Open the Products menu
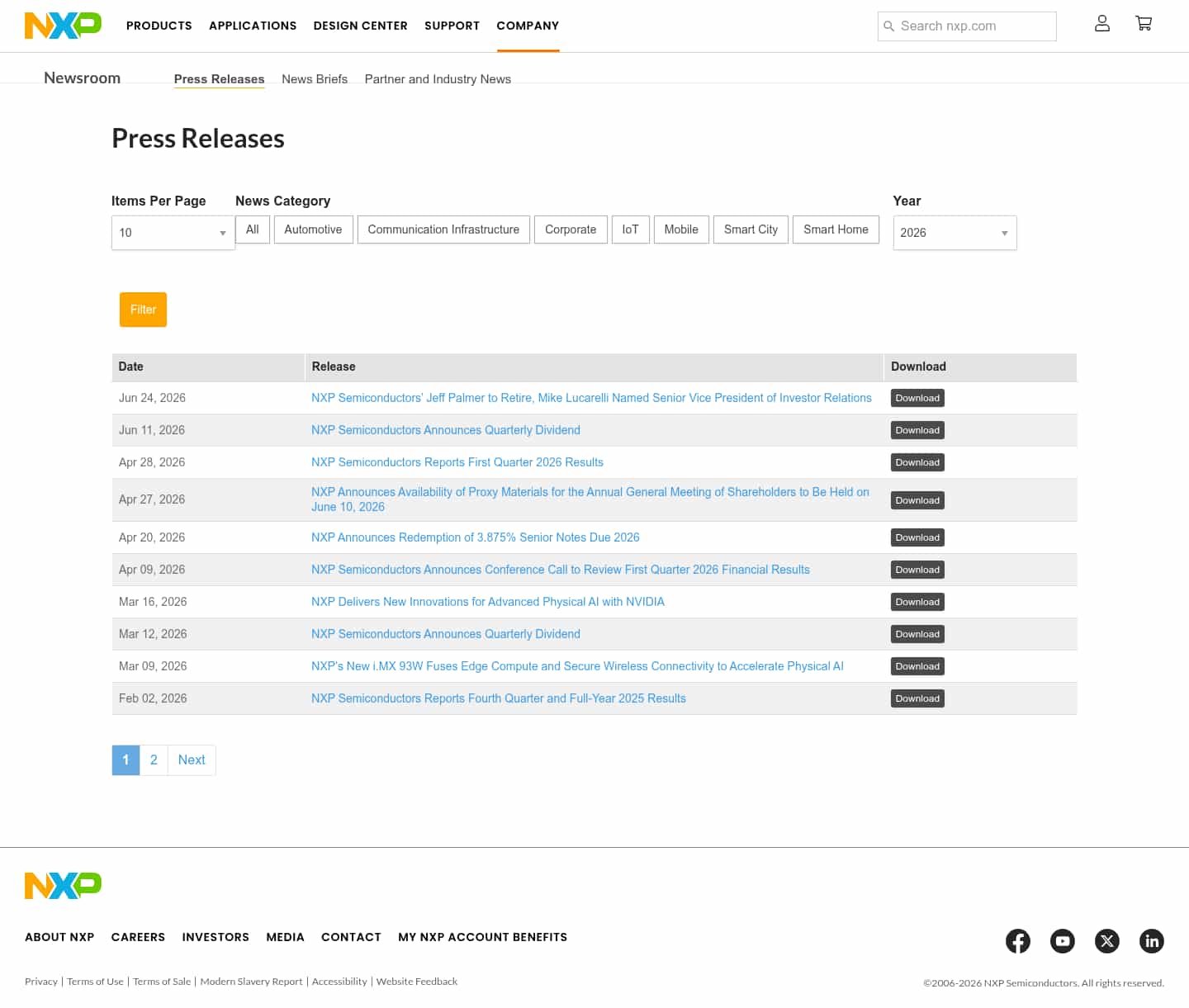The image size is (1189, 1008). coord(159,26)
